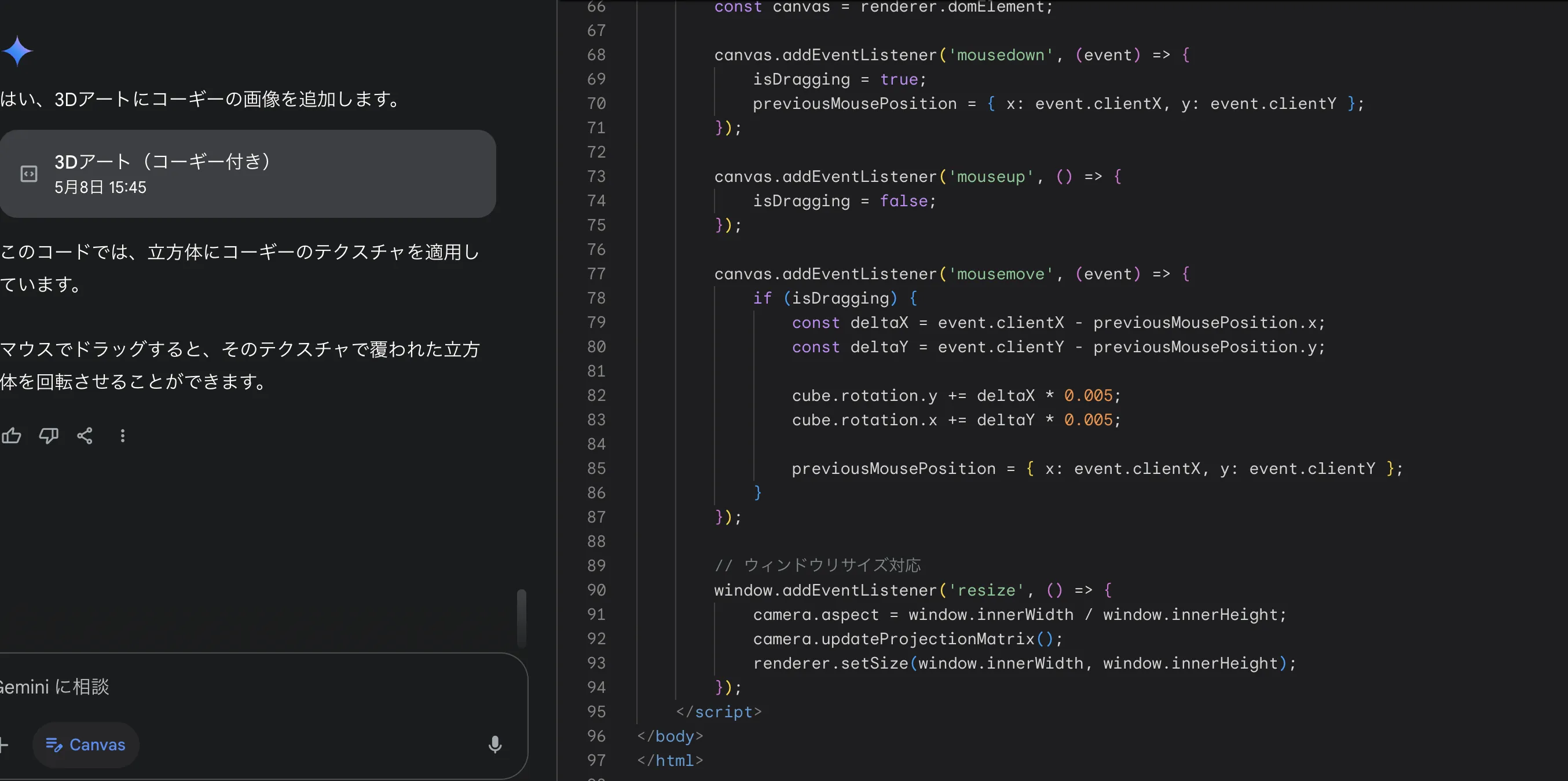Click the 'mouseup' string in the code
Image resolution: width=1568 pixels, height=781 pixels.
(x=991, y=177)
